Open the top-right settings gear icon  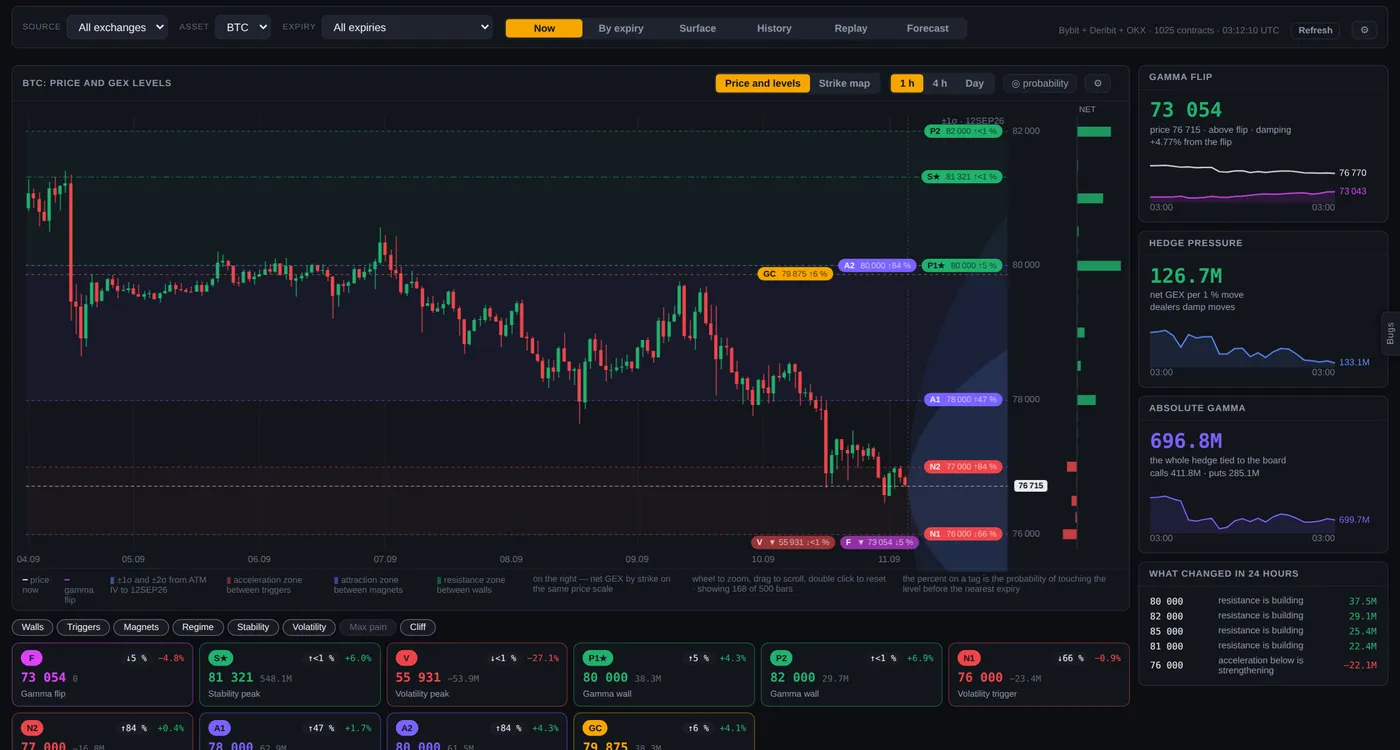[x=1365, y=30]
